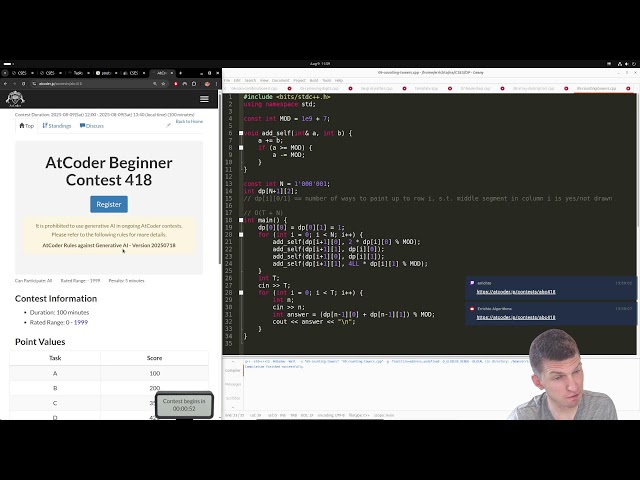The image size is (640, 480).
Task: Close the counting-towers.cpp tab in Geany
Action: pos(628,89)
